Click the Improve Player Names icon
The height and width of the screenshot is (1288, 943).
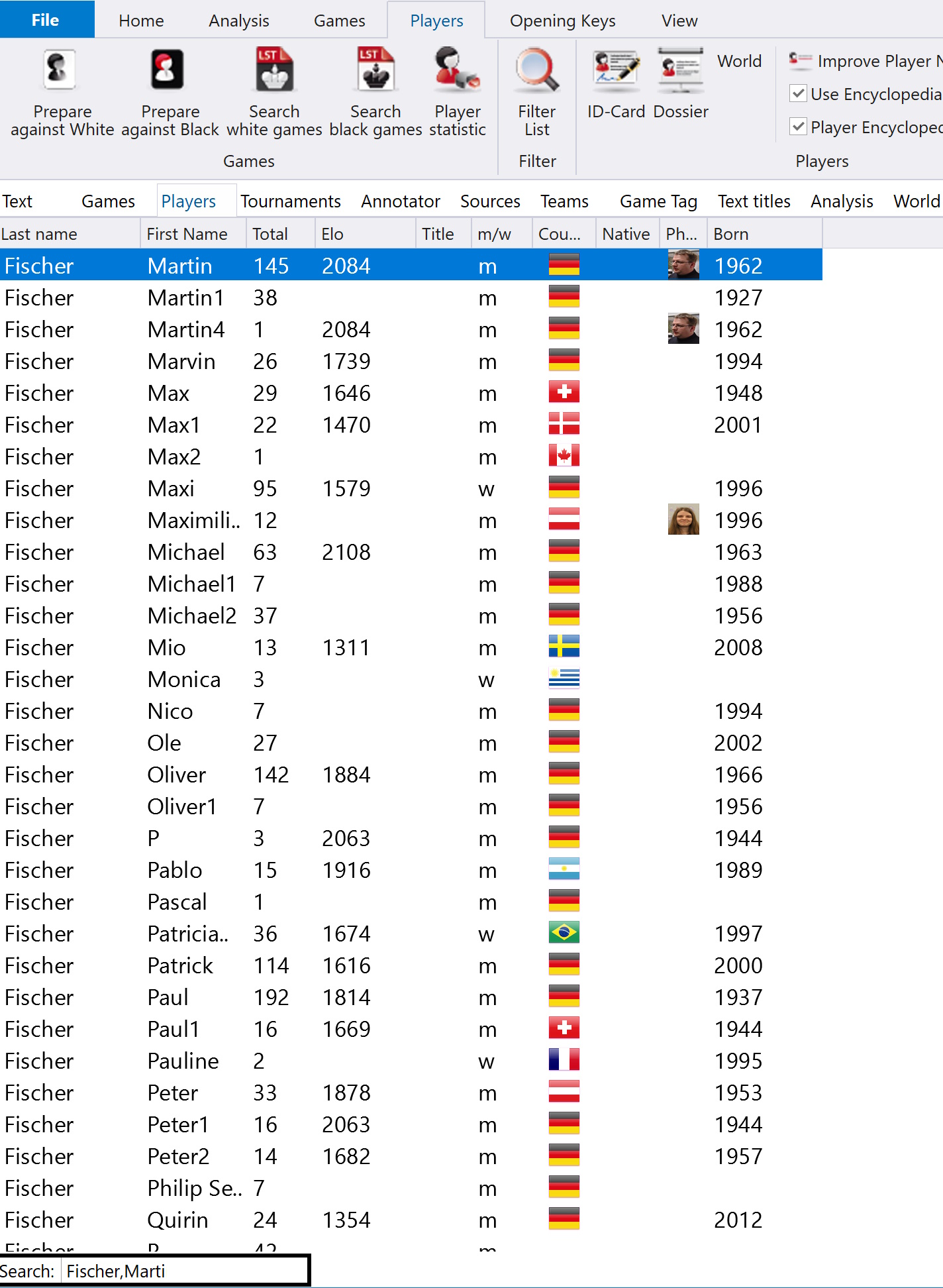point(801,61)
